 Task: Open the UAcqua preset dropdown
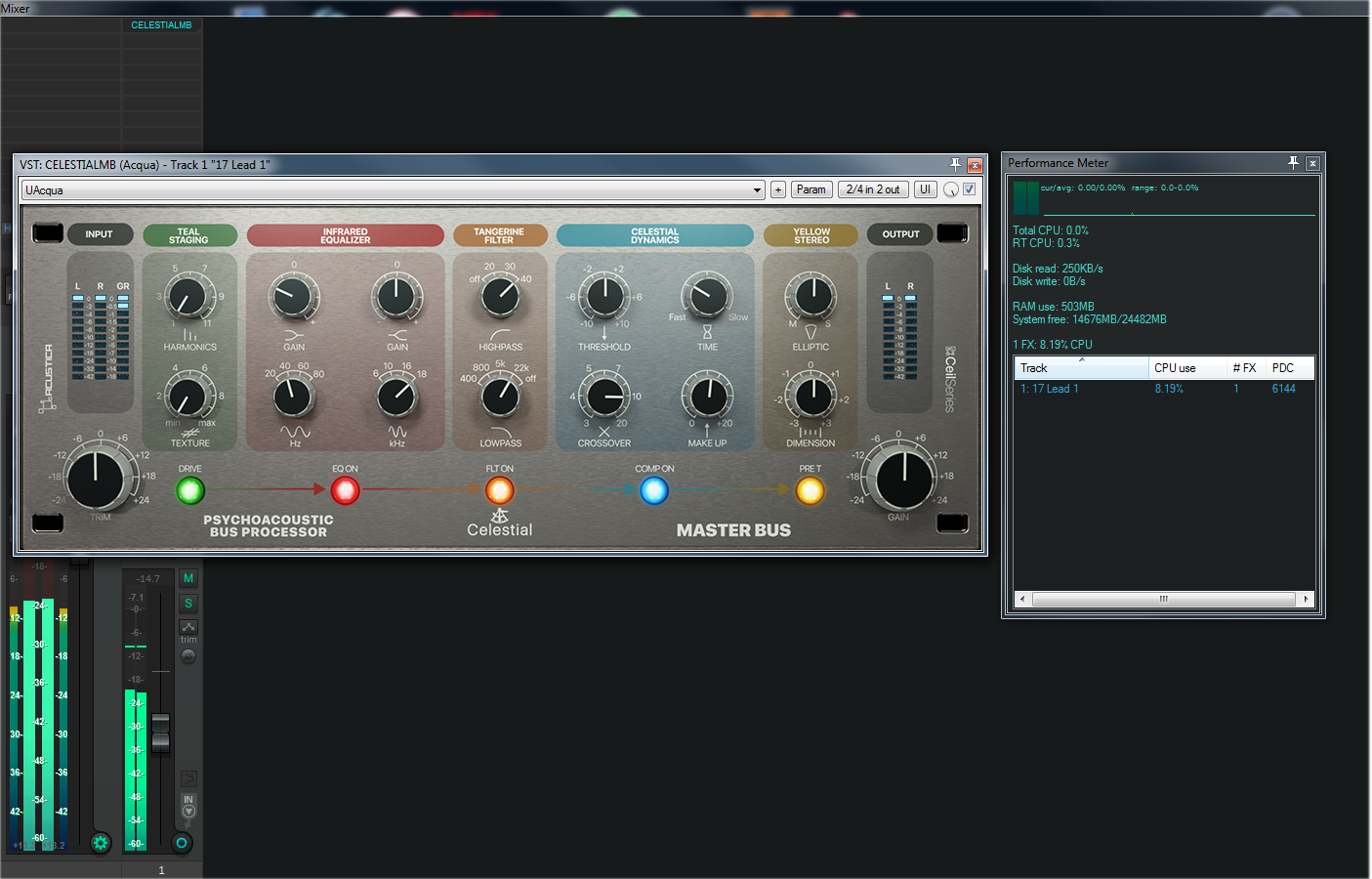click(393, 189)
